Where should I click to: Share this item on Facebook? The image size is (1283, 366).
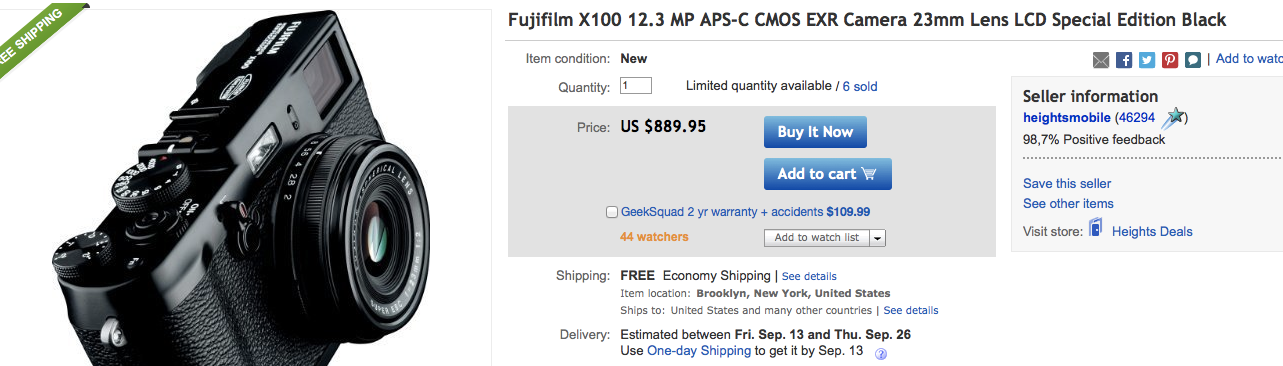pyautogui.click(x=1124, y=60)
